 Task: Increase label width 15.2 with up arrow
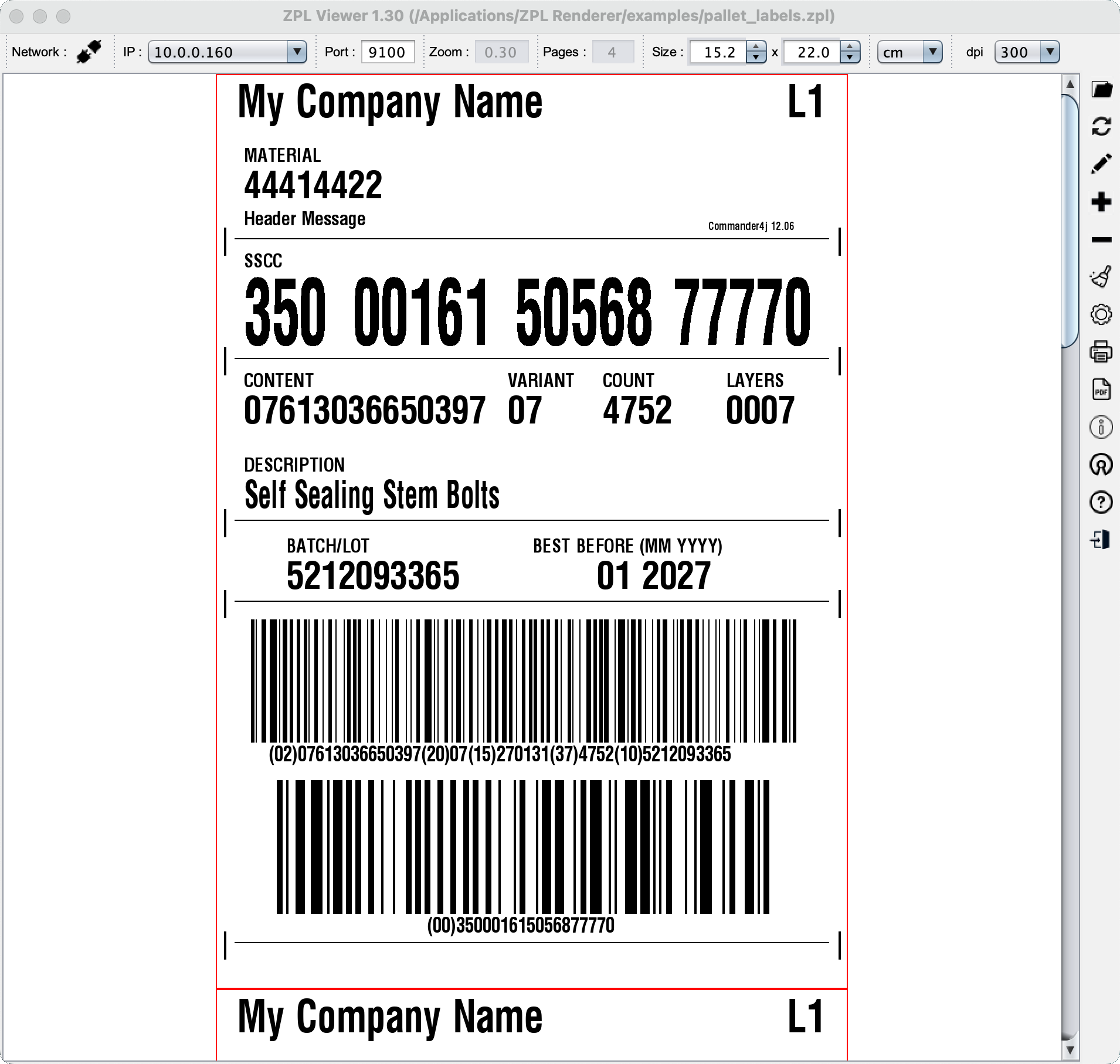(x=756, y=47)
